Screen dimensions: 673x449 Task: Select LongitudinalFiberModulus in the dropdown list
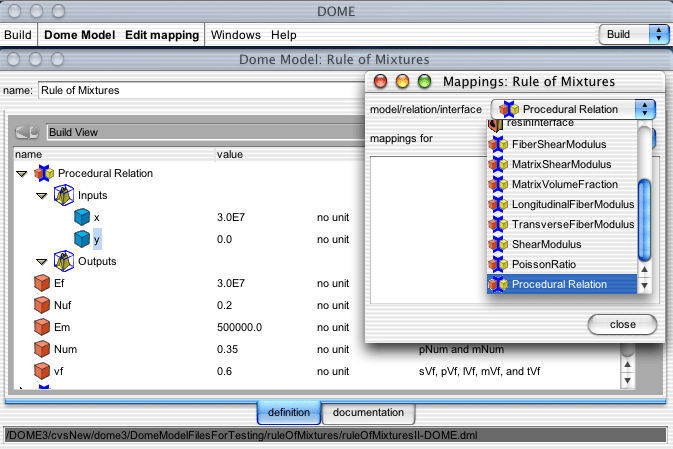(x=562, y=204)
